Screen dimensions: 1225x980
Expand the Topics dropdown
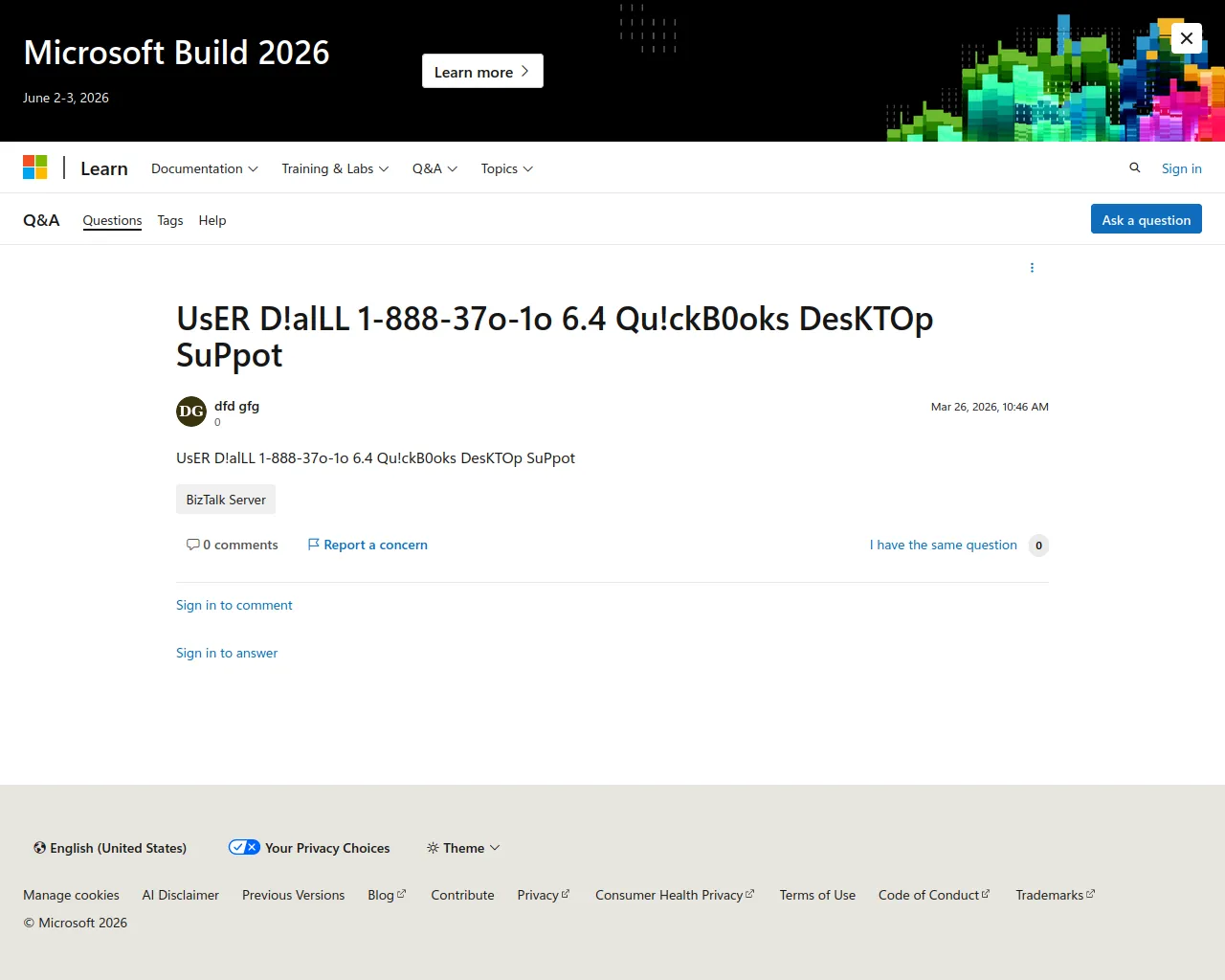[x=507, y=168]
